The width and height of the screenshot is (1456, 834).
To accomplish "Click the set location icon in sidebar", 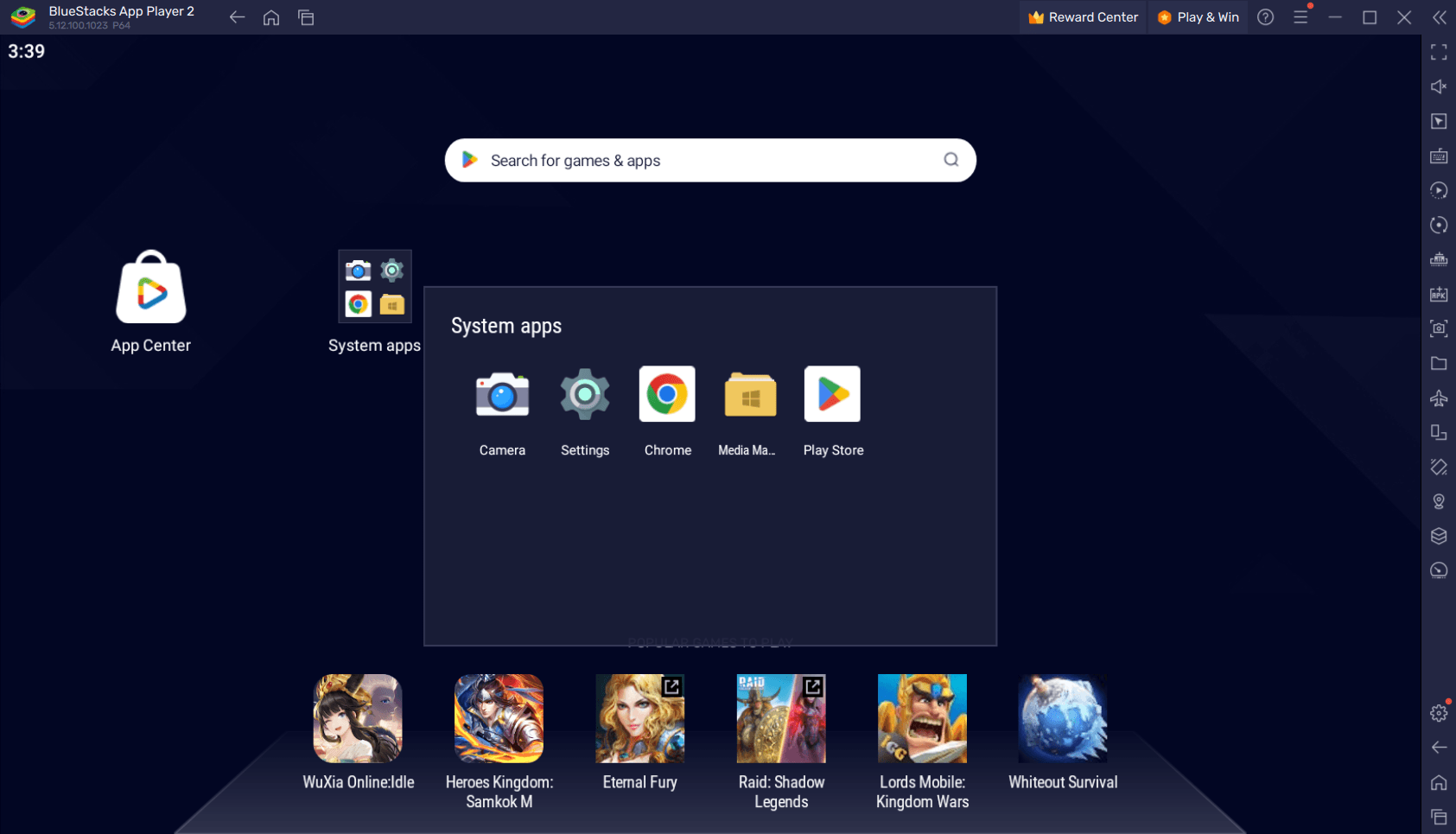I will tap(1439, 501).
